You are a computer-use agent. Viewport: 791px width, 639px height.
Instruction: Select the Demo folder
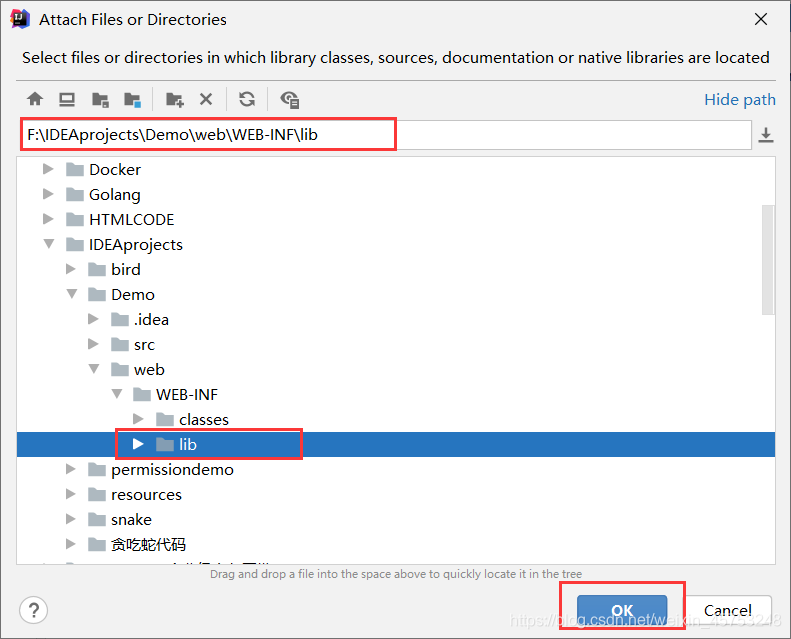click(121, 295)
